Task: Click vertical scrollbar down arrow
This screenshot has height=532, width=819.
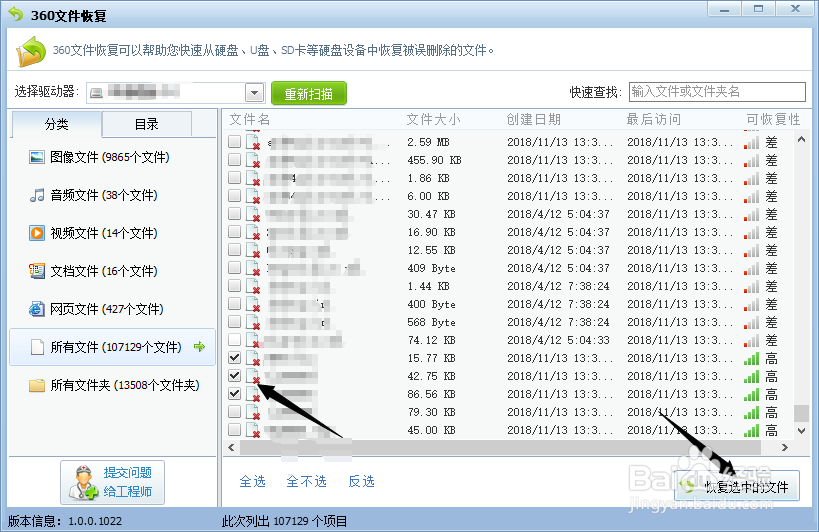Action: coord(801,431)
